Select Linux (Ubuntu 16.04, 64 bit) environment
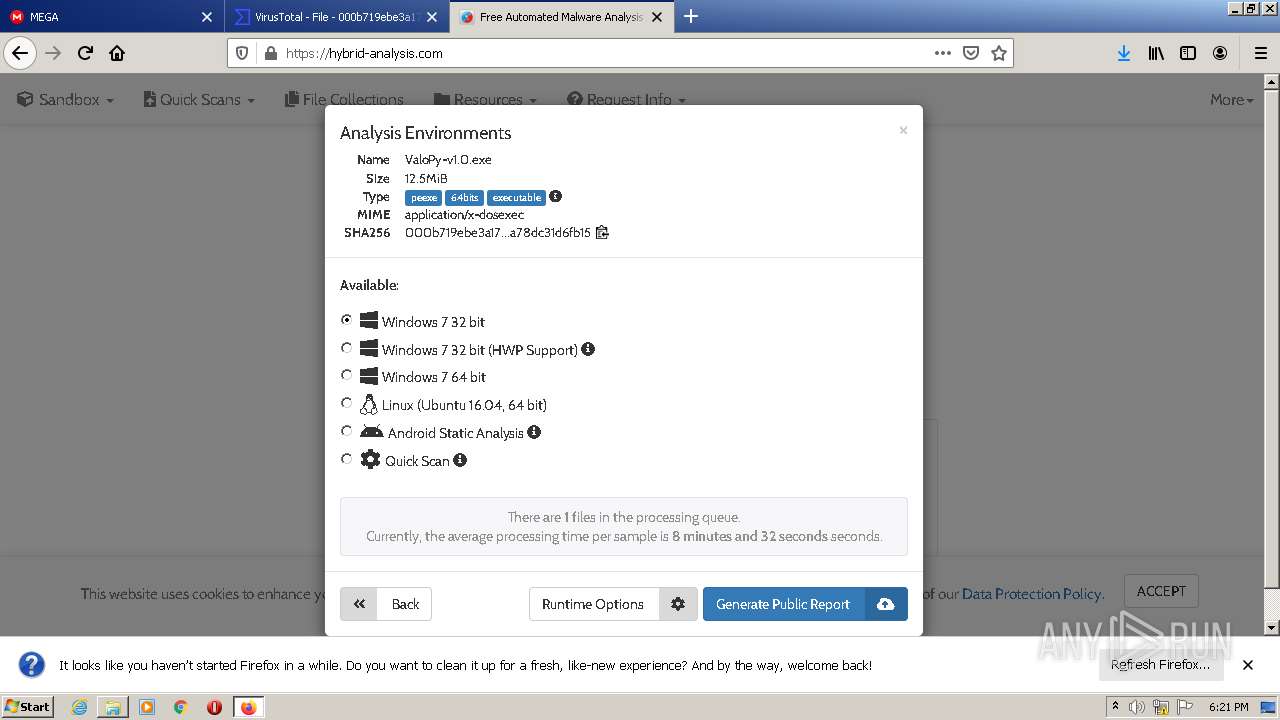Viewport: 1280px width, 720px height. click(x=347, y=403)
